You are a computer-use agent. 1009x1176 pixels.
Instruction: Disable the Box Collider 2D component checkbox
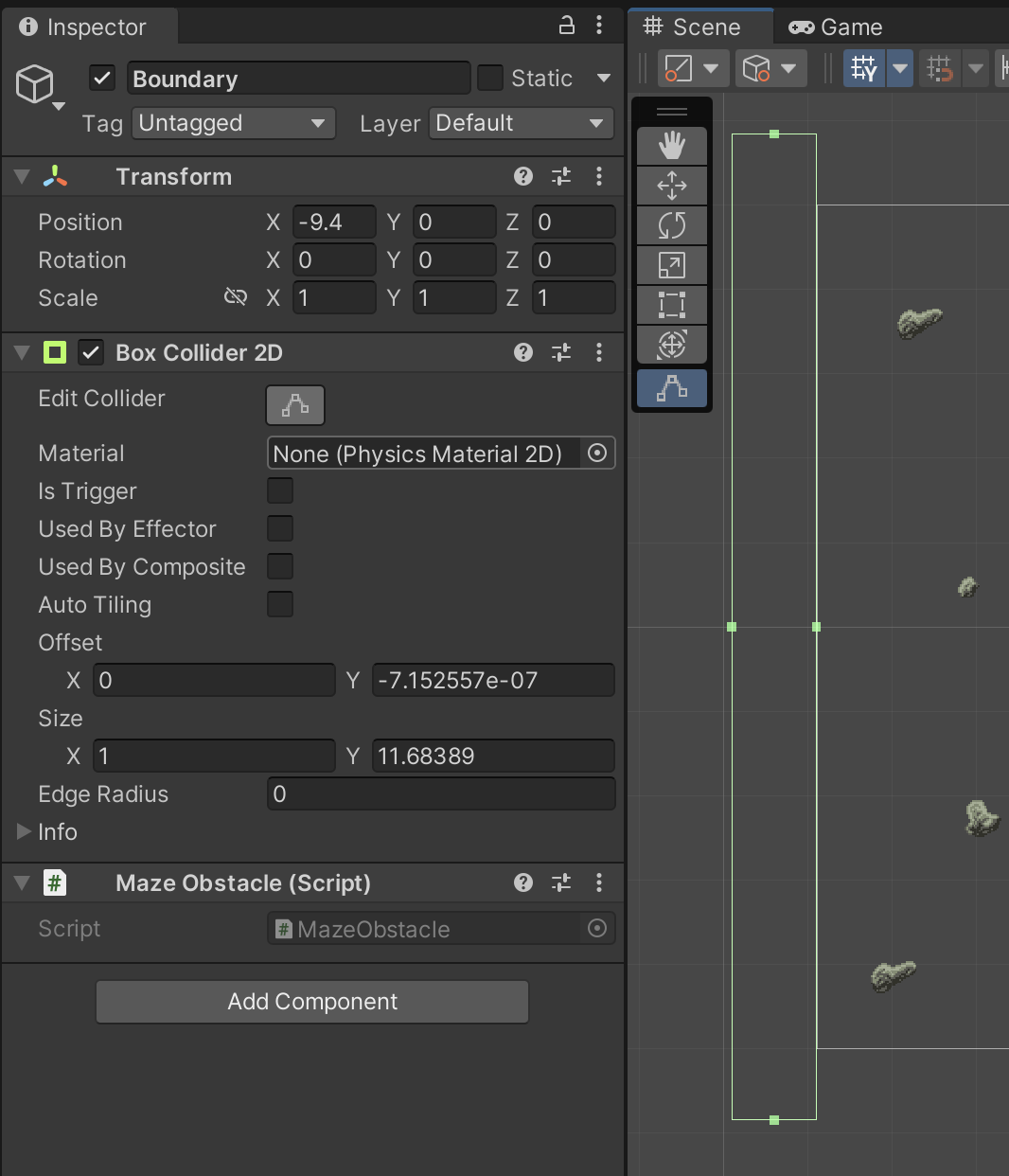pyautogui.click(x=91, y=352)
